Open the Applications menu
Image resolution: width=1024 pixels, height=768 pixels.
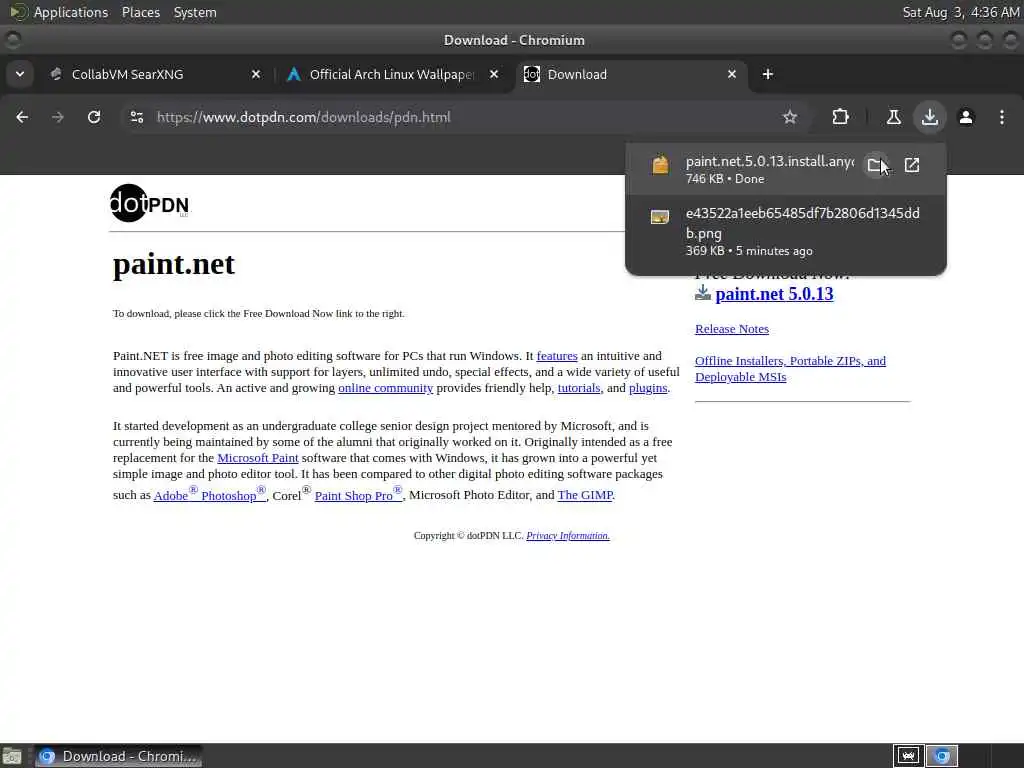(71, 12)
